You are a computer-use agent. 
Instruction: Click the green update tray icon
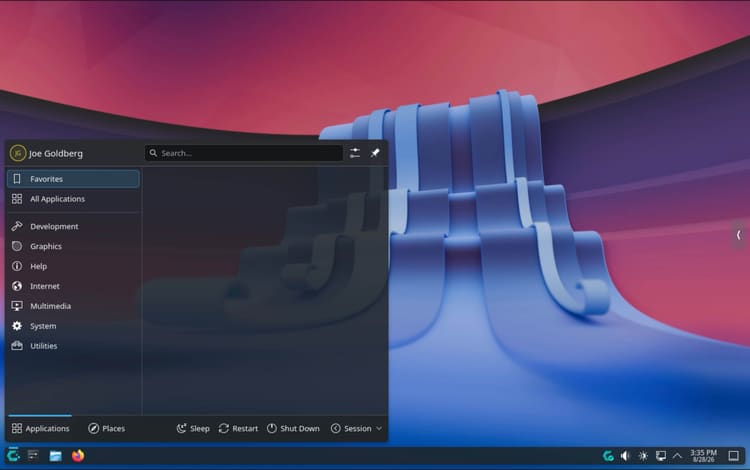[x=608, y=456]
